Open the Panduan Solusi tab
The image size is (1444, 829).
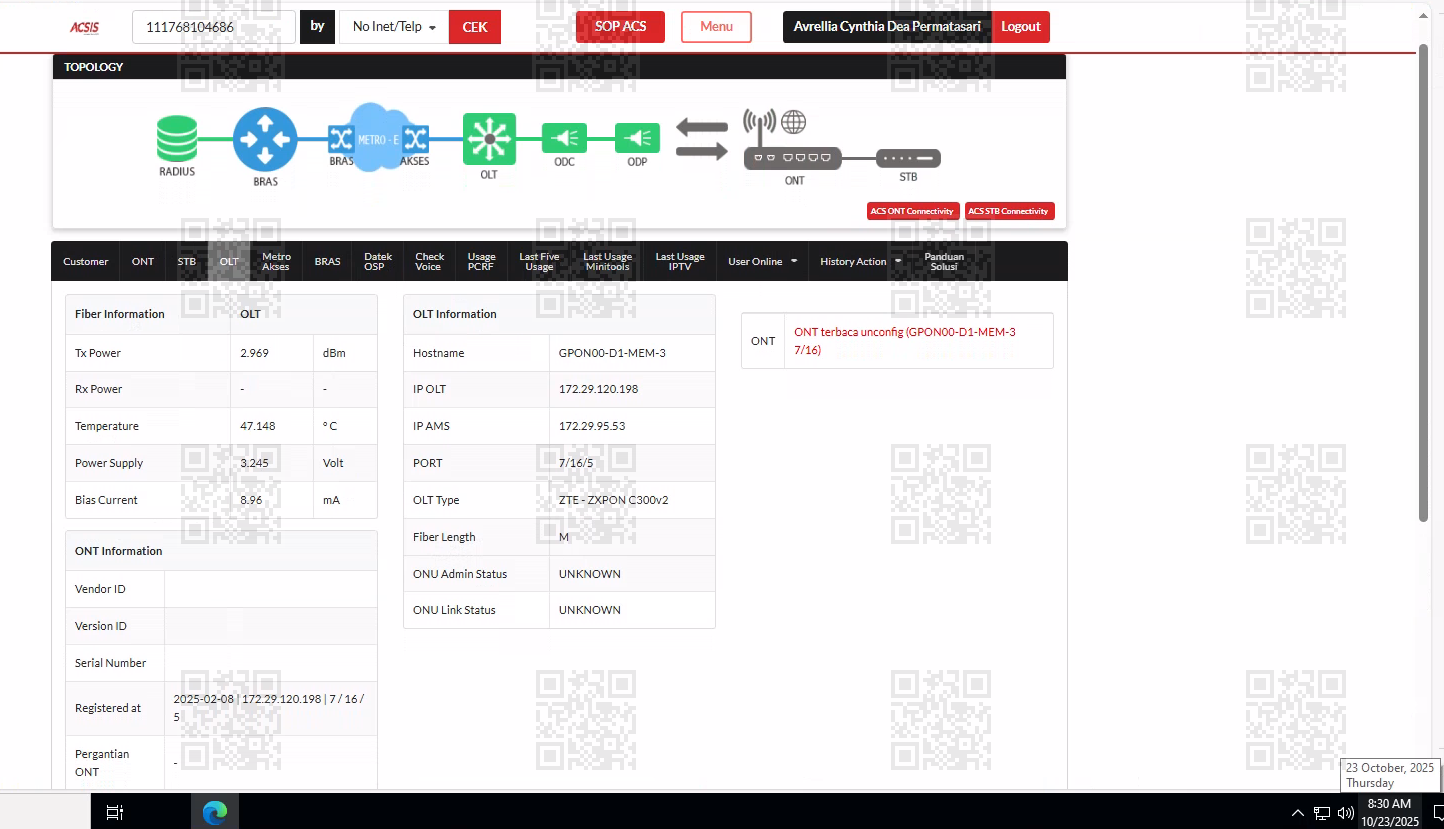click(x=944, y=261)
